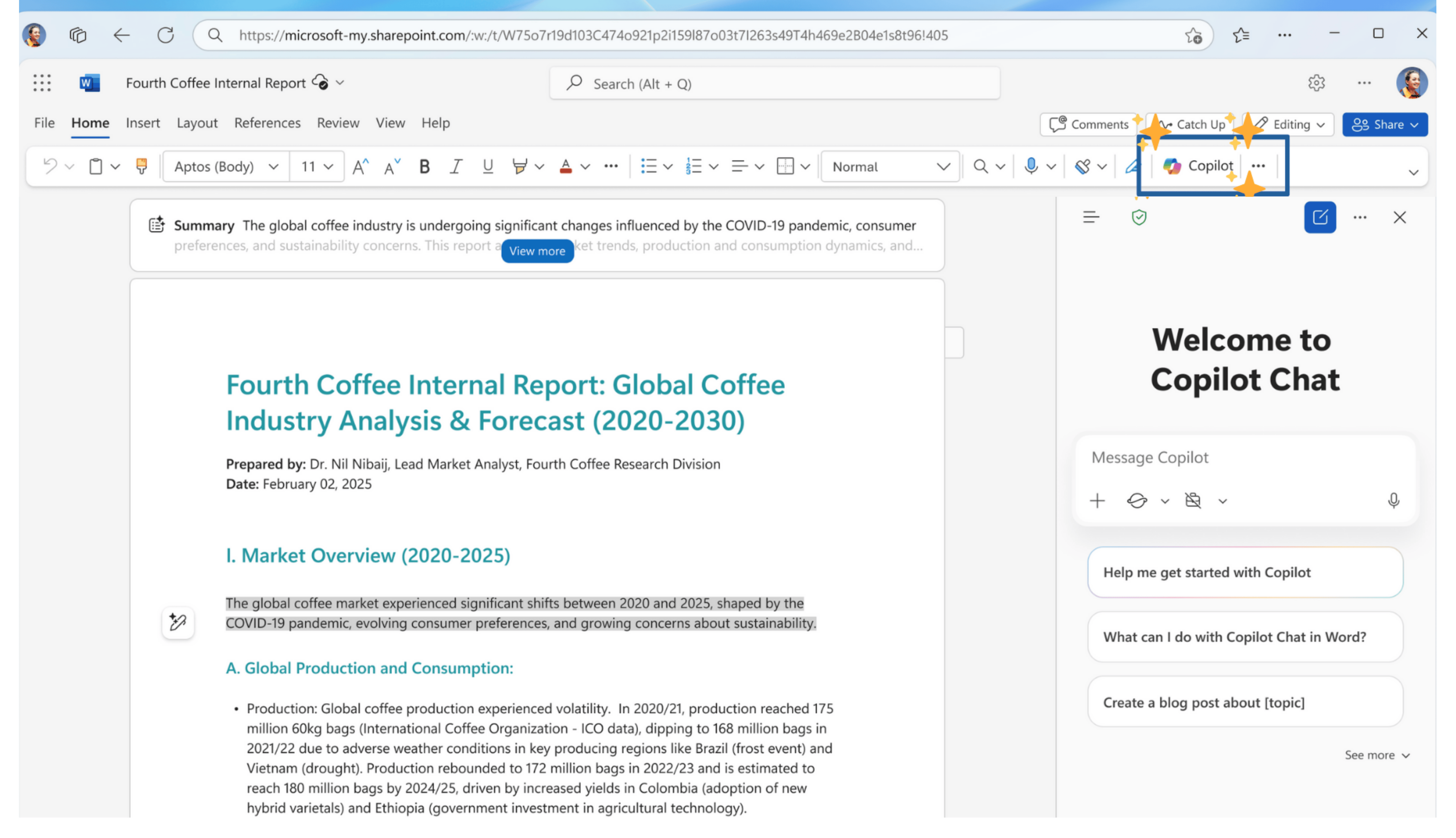Screen dimensions: 1456x838
Task: Switch to the Insert tab
Action: point(143,123)
